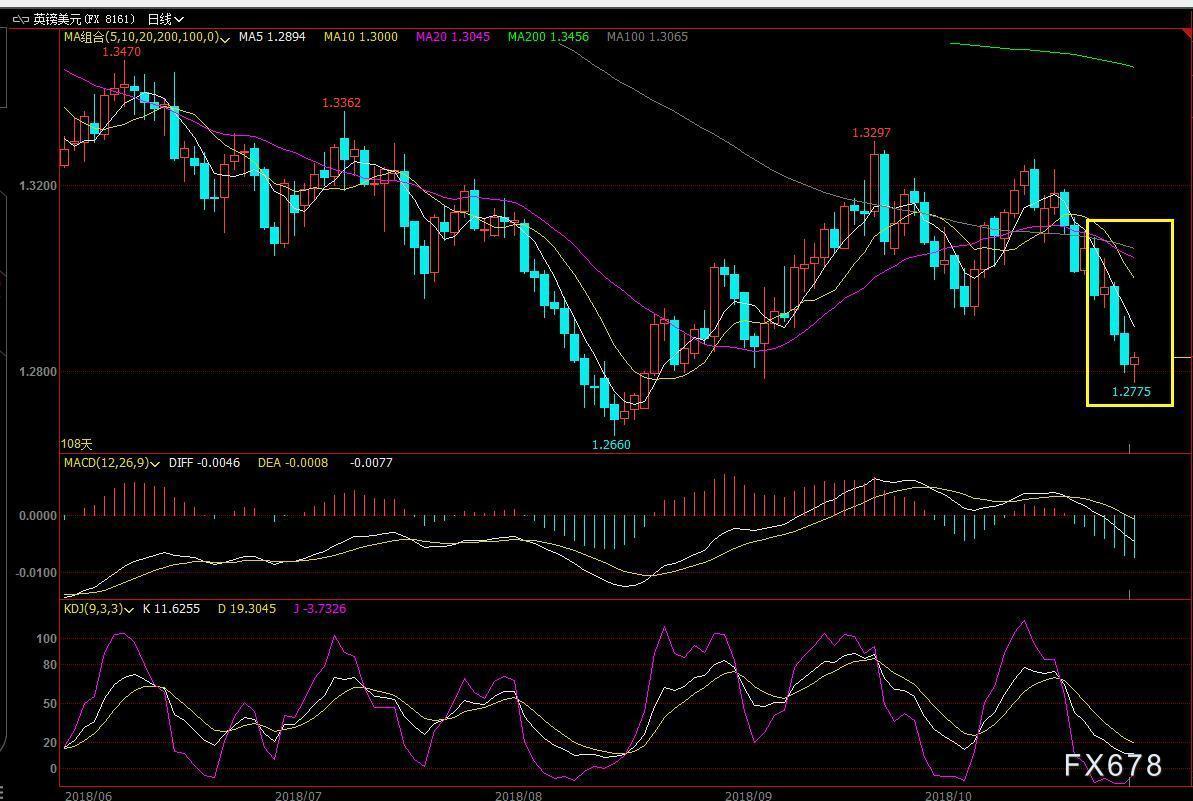Image resolution: width=1193 pixels, height=801 pixels.
Task: Click the magenta MA20 1.3045 legend
Action: click(x=453, y=37)
